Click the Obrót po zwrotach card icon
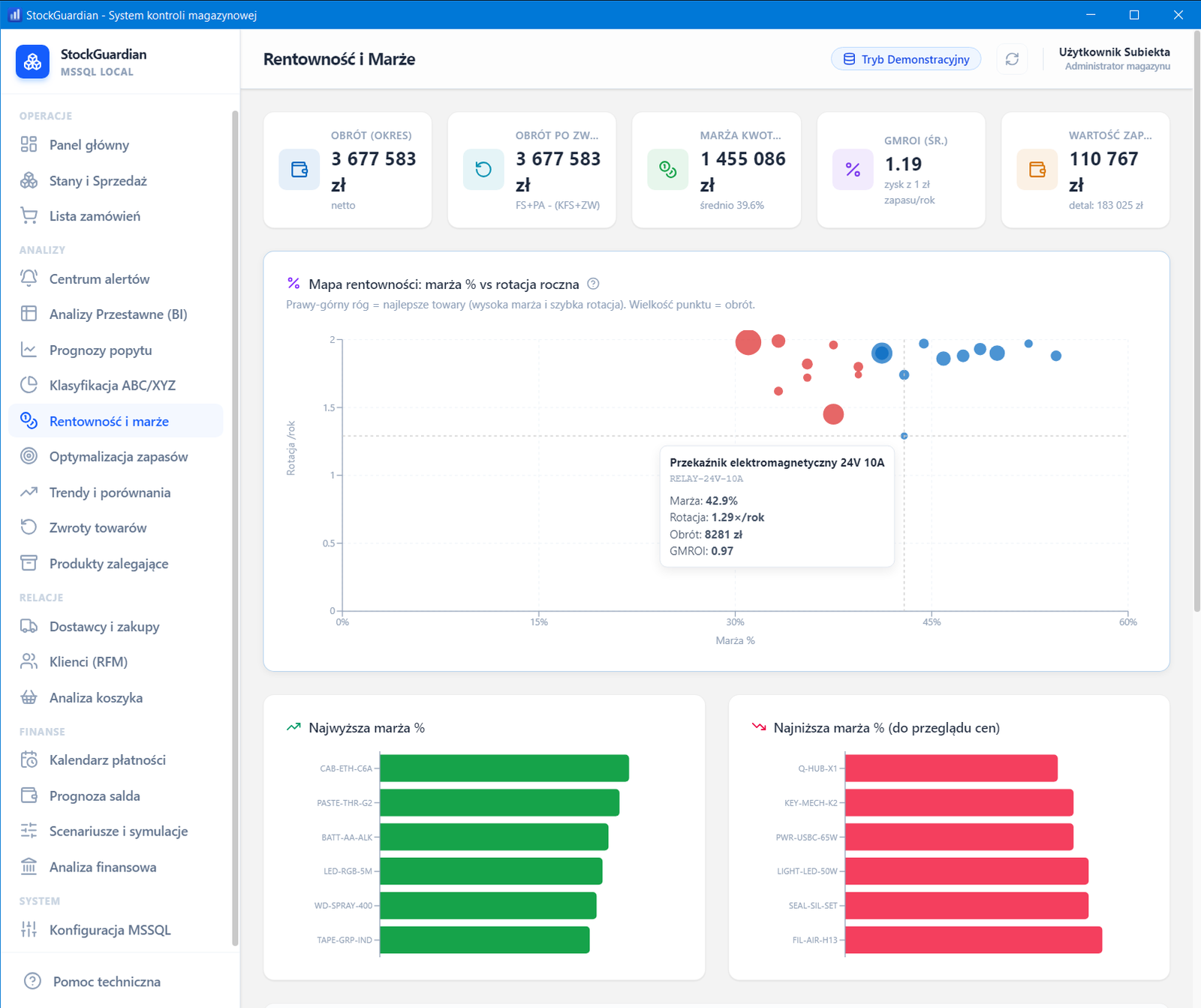Viewport: 1201px width, 1008px height. [483, 170]
